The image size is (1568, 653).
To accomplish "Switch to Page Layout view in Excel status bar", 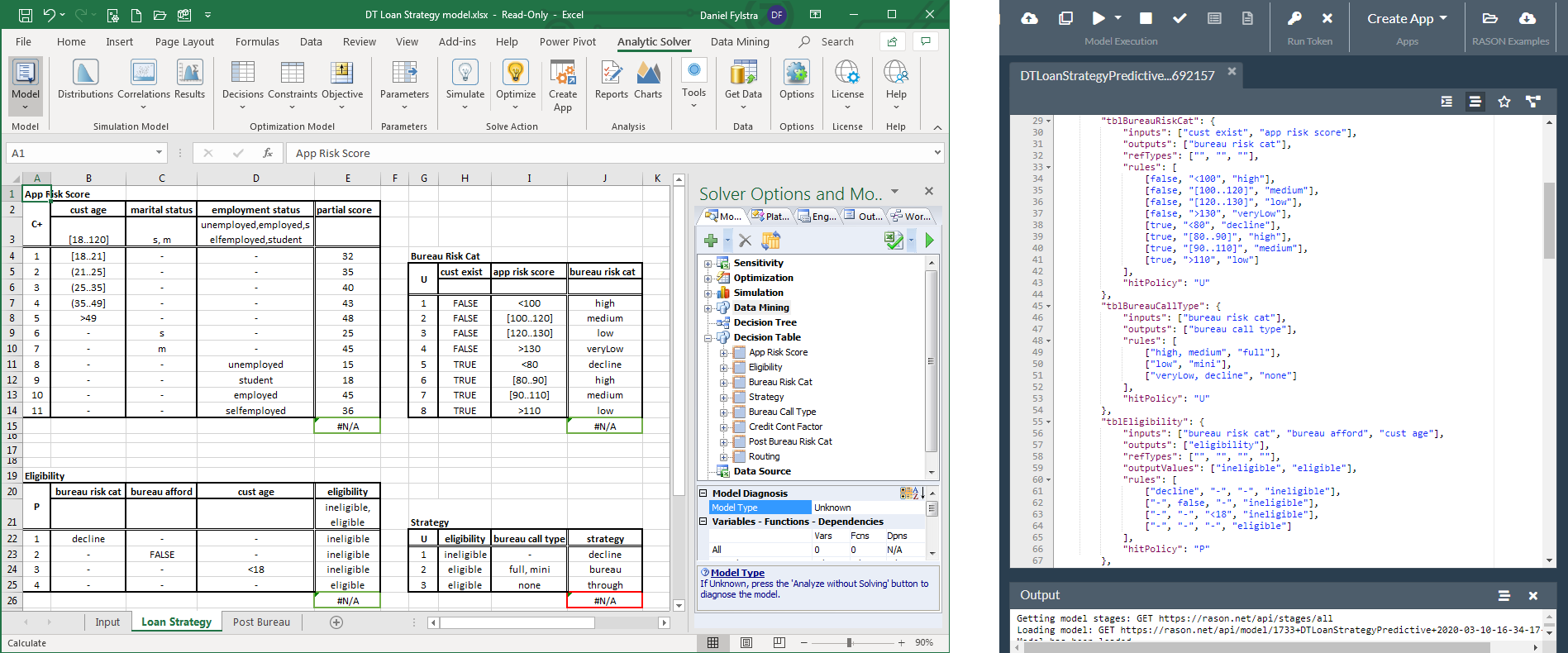I will click(746, 642).
